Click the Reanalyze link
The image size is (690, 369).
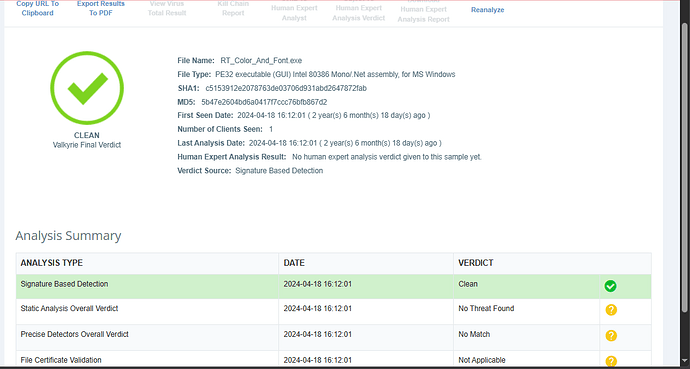coord(488,10)
